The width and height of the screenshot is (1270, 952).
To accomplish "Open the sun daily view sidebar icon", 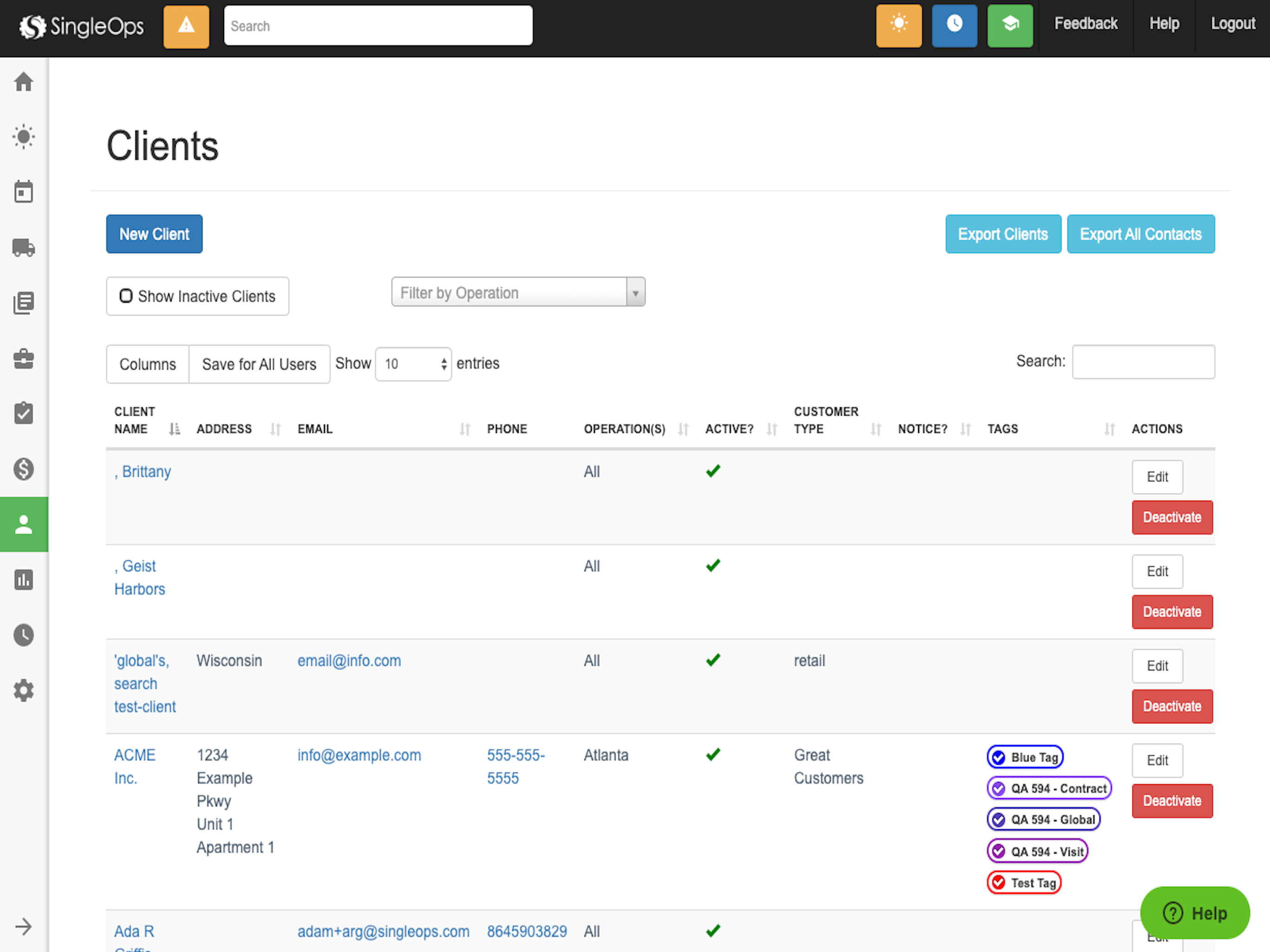I will click(x=24, y=137).
